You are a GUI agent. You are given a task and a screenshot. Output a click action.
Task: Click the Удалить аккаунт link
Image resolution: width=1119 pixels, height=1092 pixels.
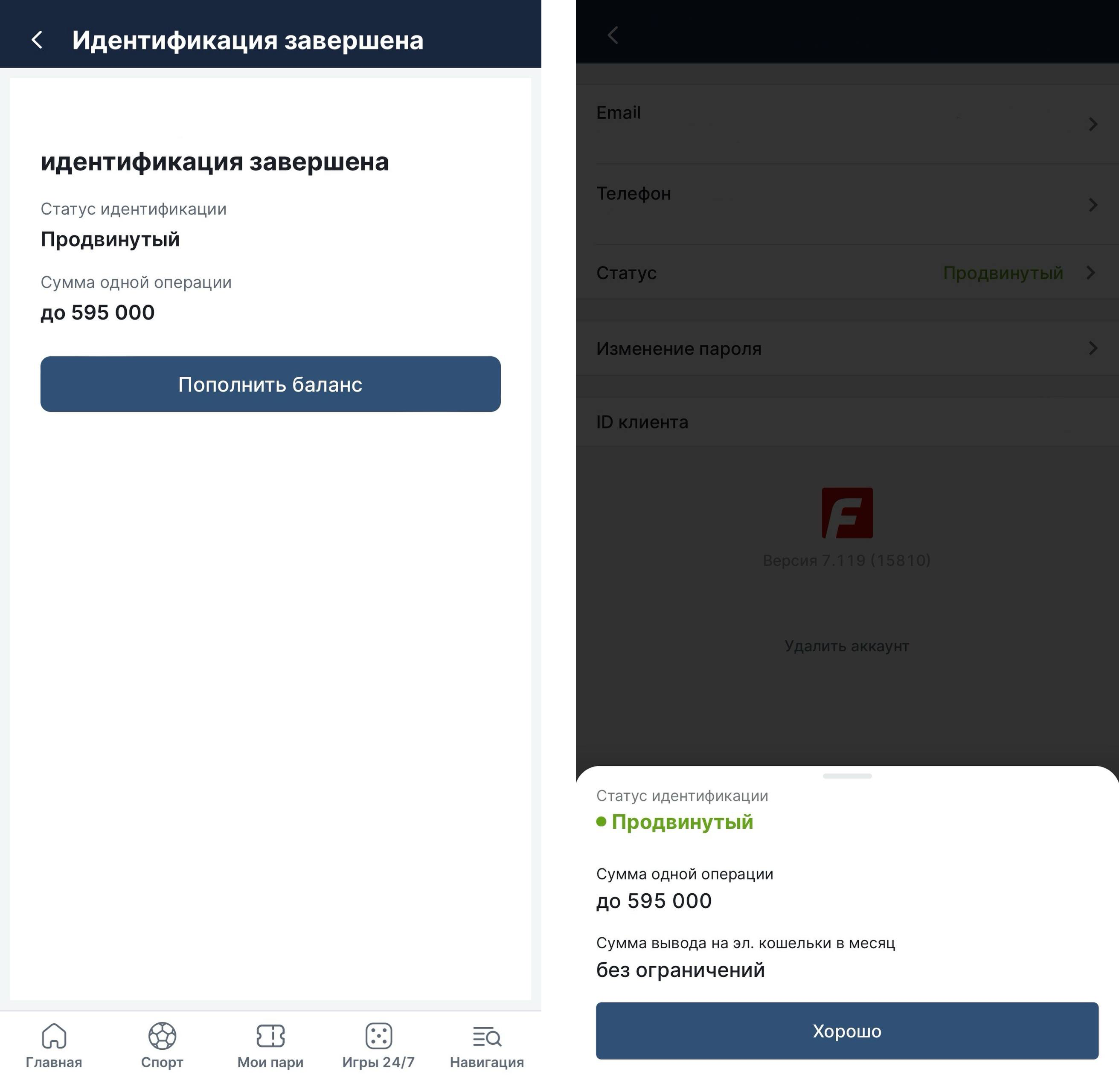pos(846,646)
